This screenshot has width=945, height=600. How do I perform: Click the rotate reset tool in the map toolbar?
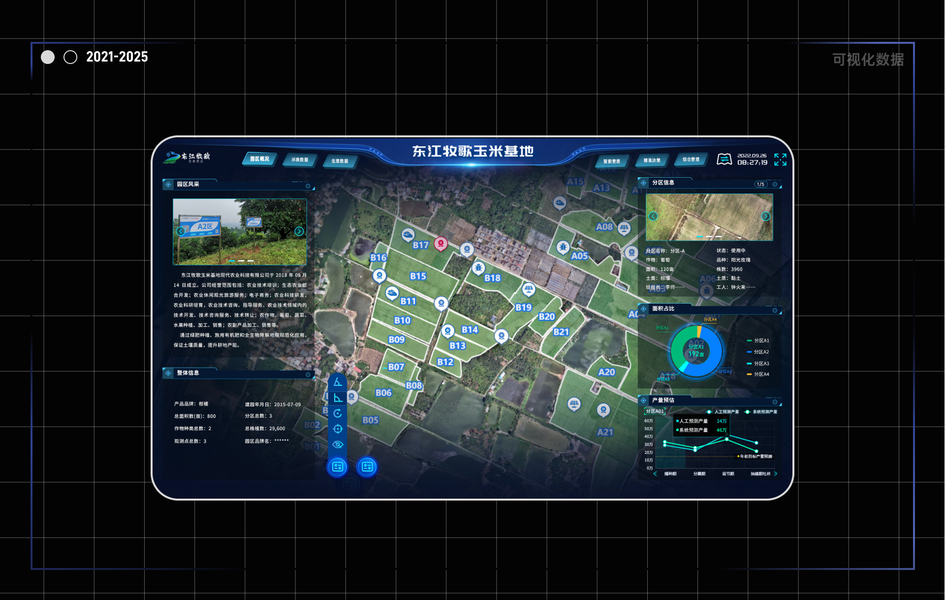pos(338,413)
